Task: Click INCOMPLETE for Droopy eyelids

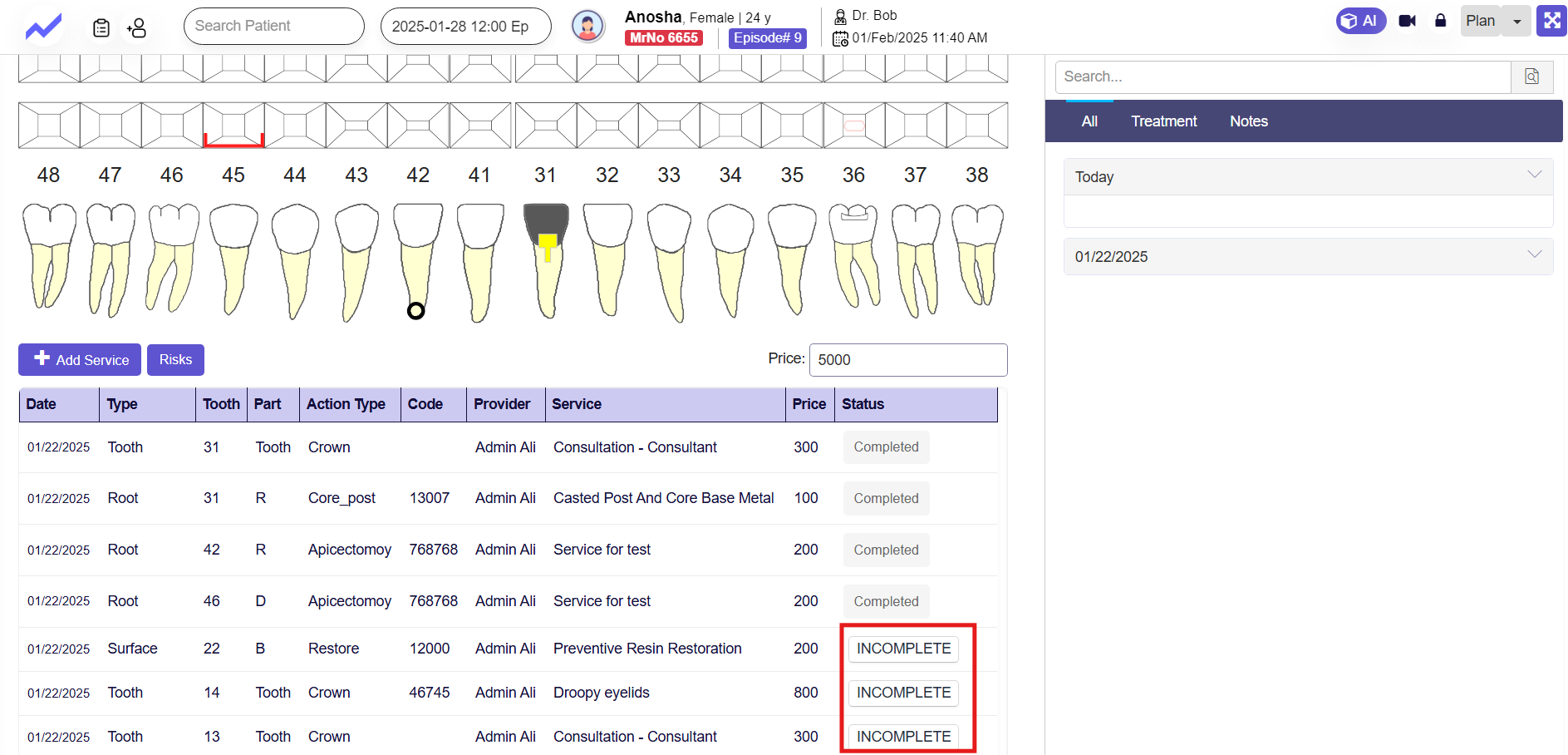Action: tap(903, 693)
